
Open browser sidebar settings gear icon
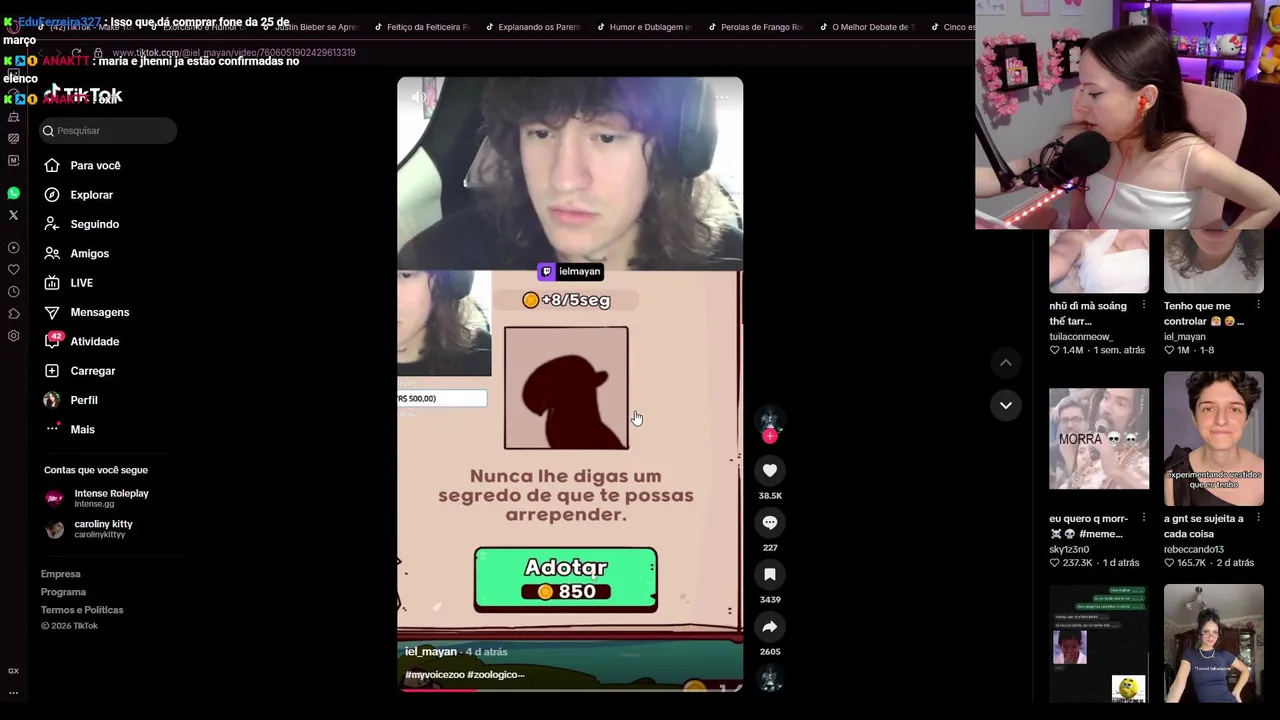tap(13, 336)
